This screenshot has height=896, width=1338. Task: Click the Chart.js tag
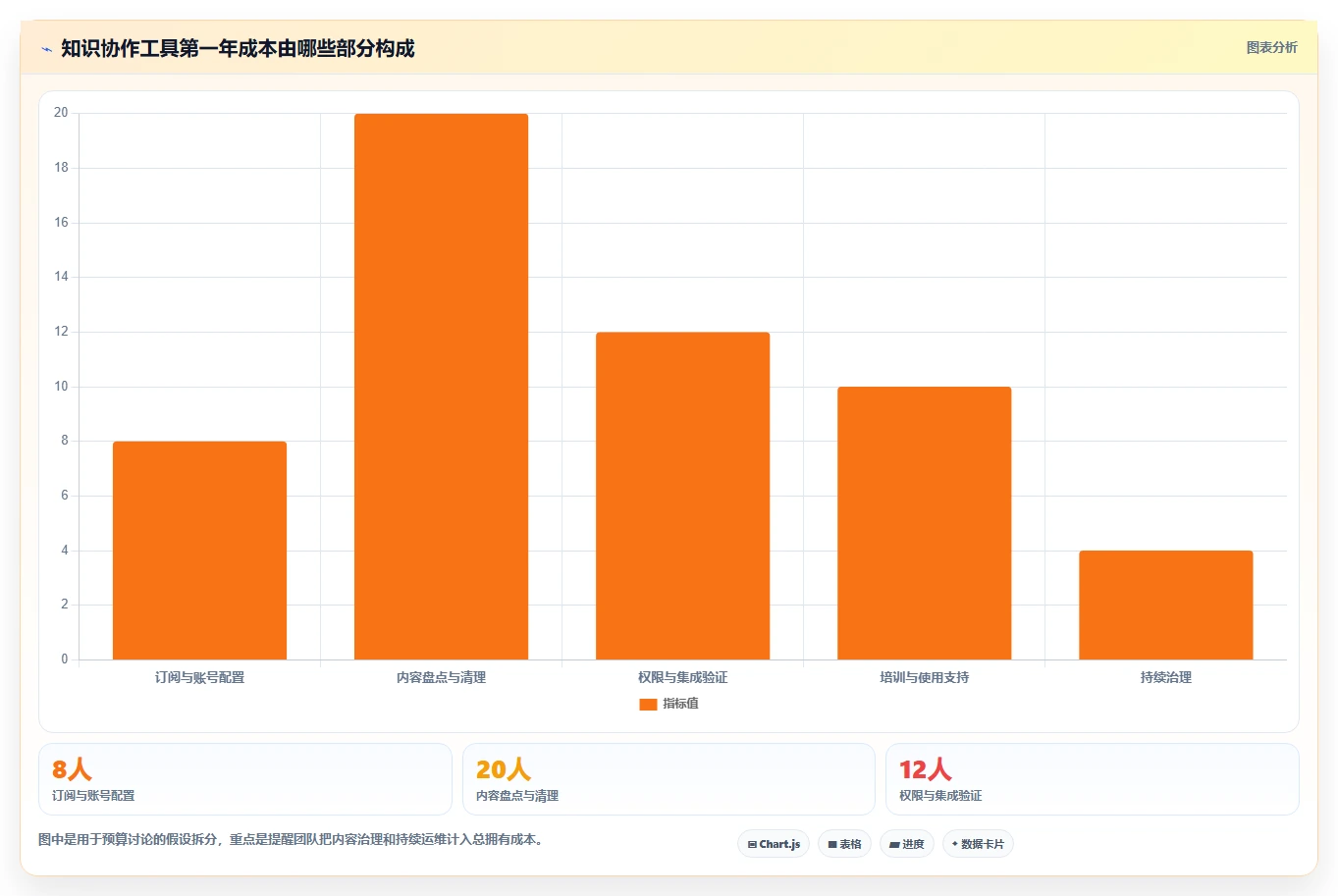click(x=774, y=844)
